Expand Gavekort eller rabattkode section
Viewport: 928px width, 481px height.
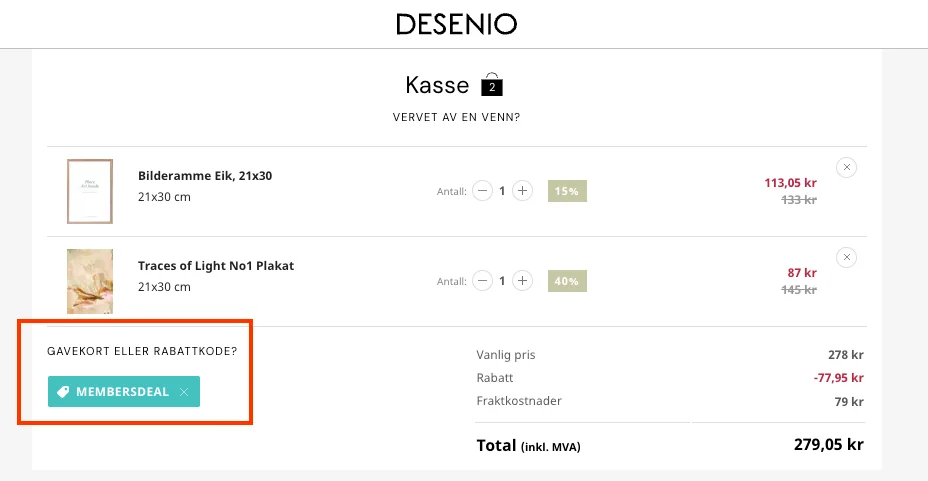pyautogui.click(x=142, y=351)
